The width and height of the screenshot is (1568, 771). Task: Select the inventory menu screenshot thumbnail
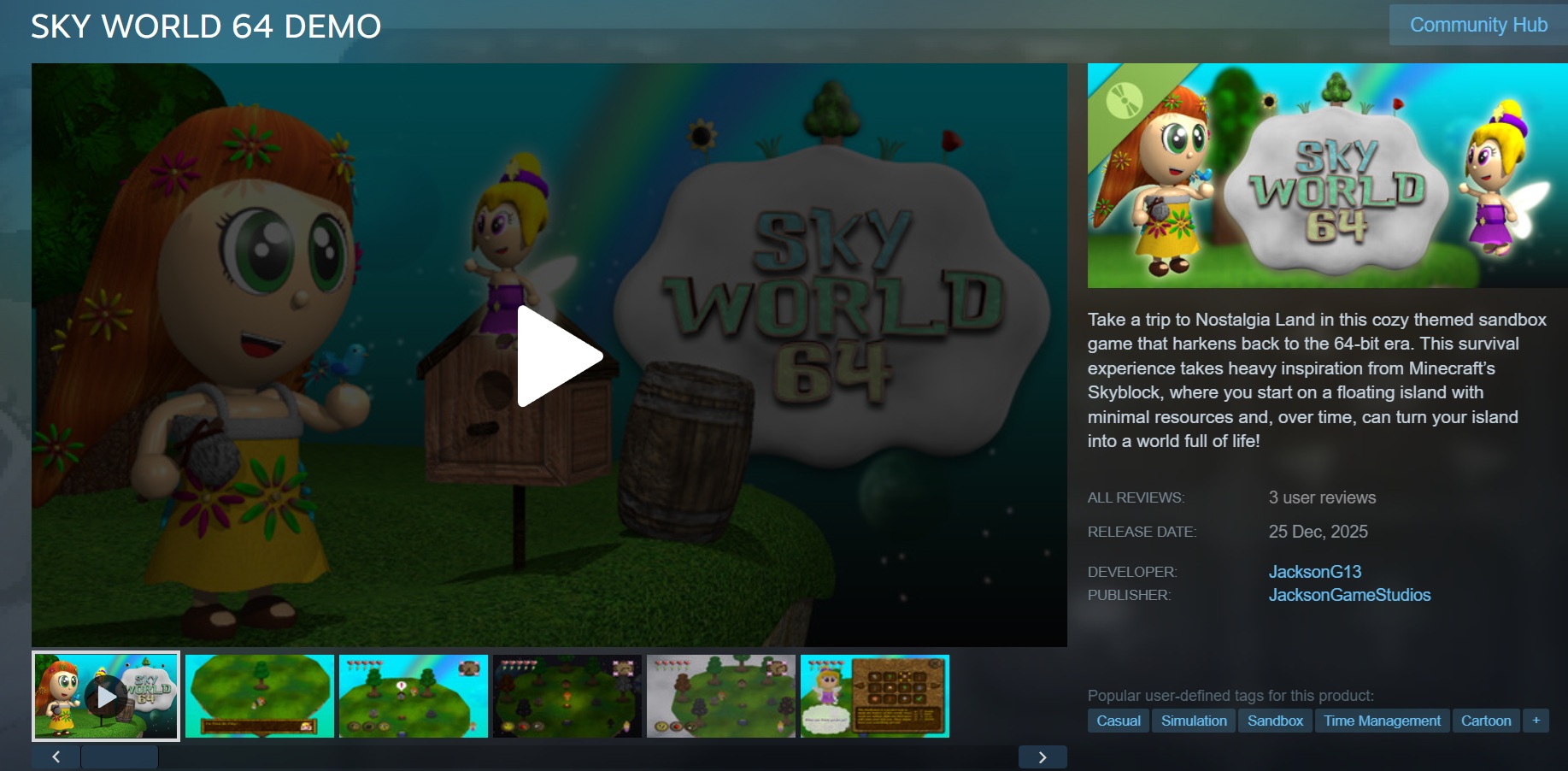pyautogui.click(x=875, y=696)
